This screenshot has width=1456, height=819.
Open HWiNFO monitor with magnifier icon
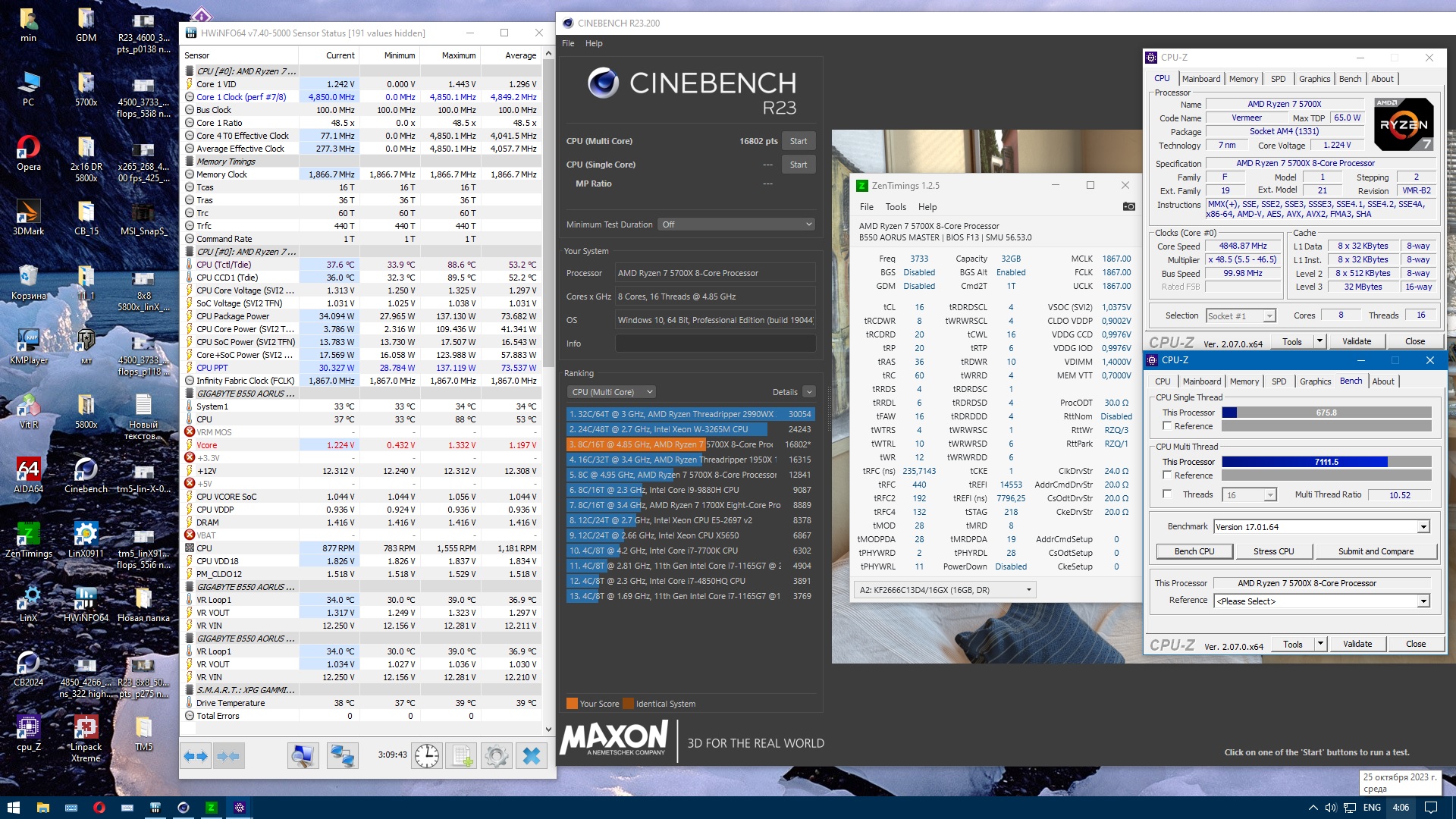[303, 755]
